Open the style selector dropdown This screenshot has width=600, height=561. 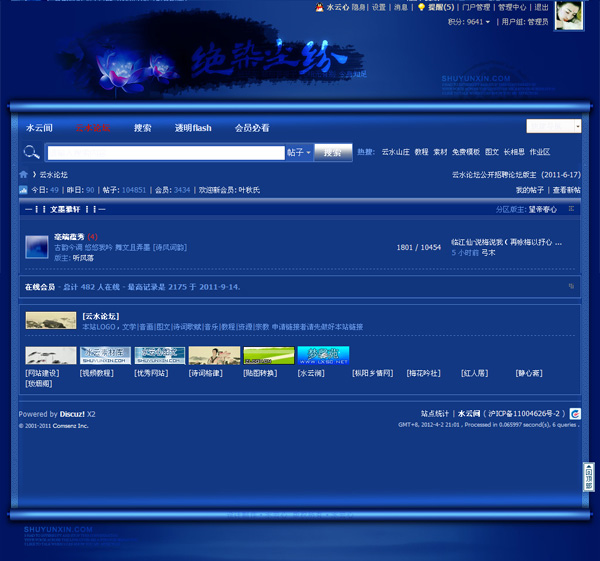(x=554, y=126)
